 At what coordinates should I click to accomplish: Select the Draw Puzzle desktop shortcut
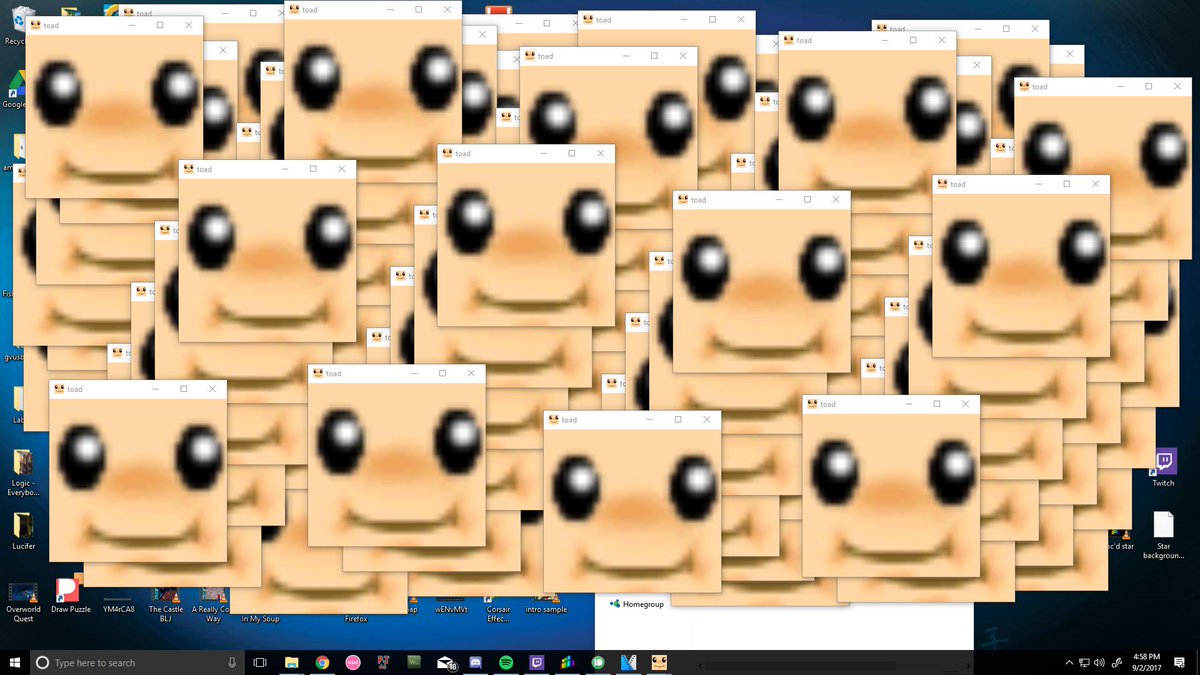pos(70,596)
